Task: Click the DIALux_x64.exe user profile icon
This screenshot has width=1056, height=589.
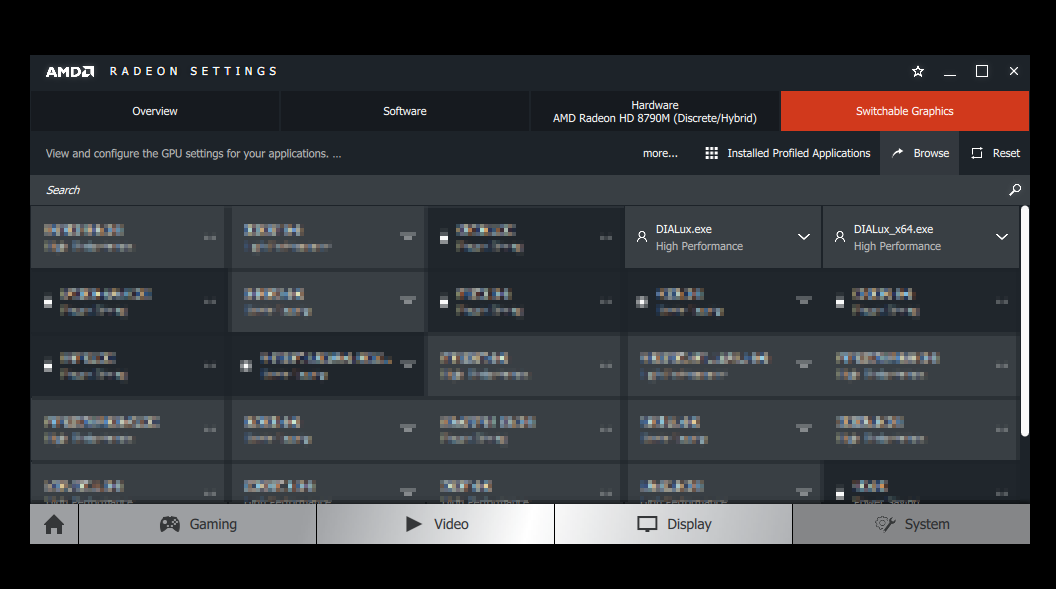Action: (x=840, y=237)
